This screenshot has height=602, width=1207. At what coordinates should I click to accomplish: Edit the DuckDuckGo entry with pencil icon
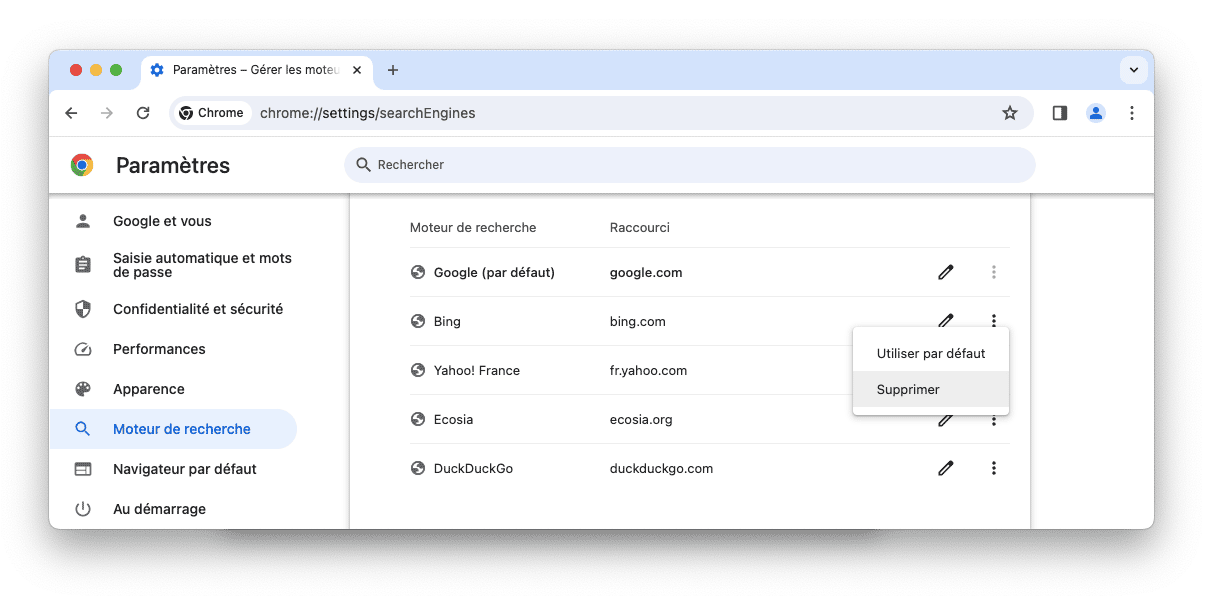(x=945, y=468)
